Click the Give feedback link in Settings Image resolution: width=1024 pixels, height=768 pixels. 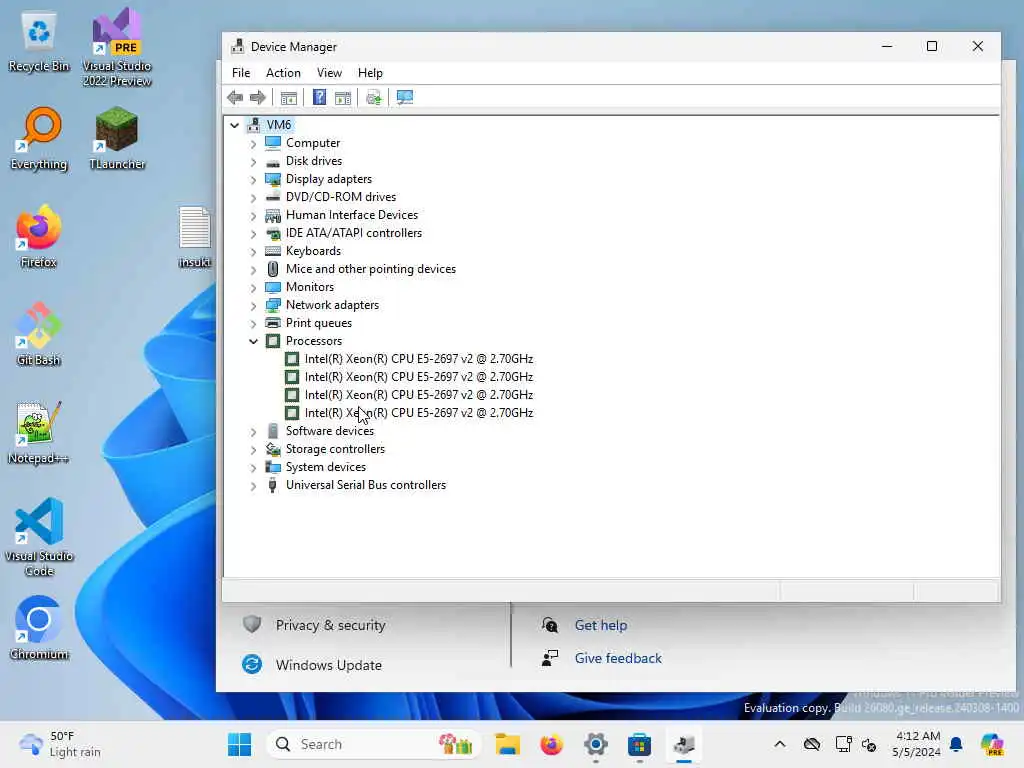tap(618, 658)
